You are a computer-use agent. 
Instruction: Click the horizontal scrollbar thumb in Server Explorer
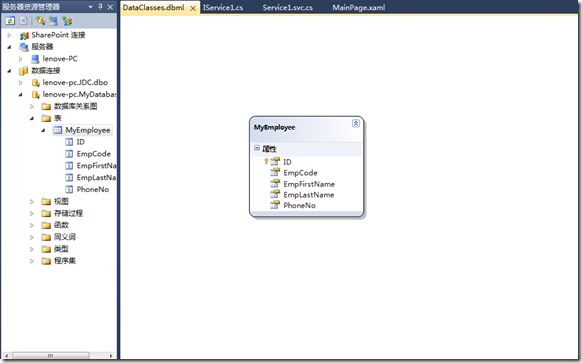click(50, 356)
